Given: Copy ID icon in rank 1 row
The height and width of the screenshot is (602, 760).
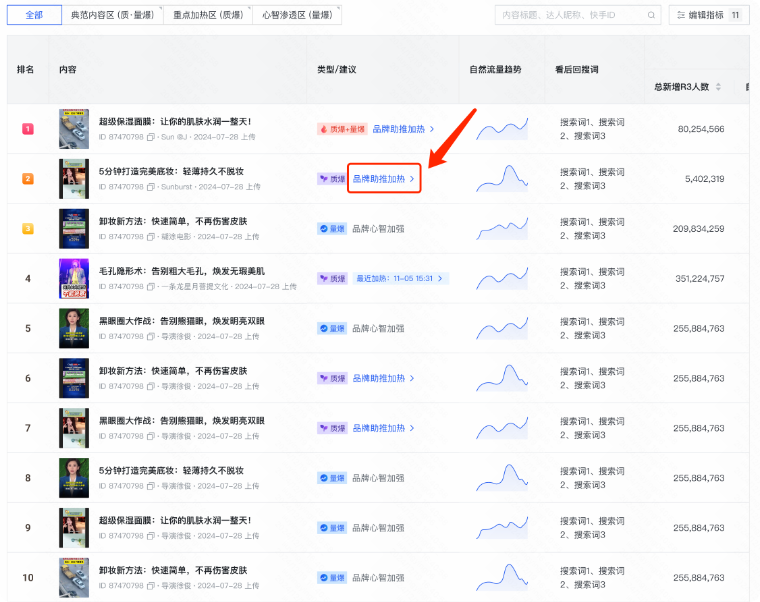Looking at the screenshot, I should (151, 137).
